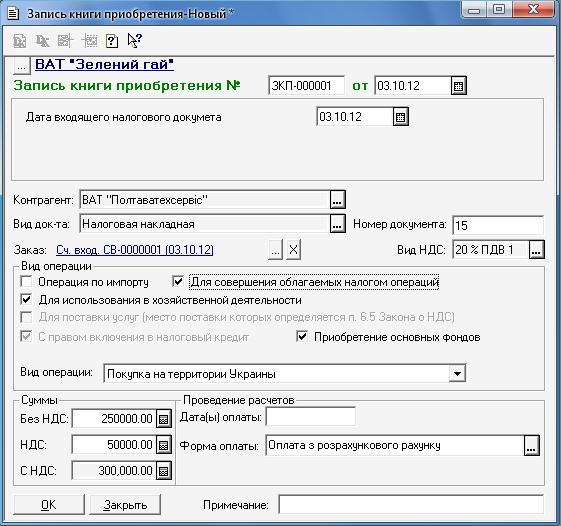561x526 pixels.
Task: Close the window with red X button
Action: point(533,10)
